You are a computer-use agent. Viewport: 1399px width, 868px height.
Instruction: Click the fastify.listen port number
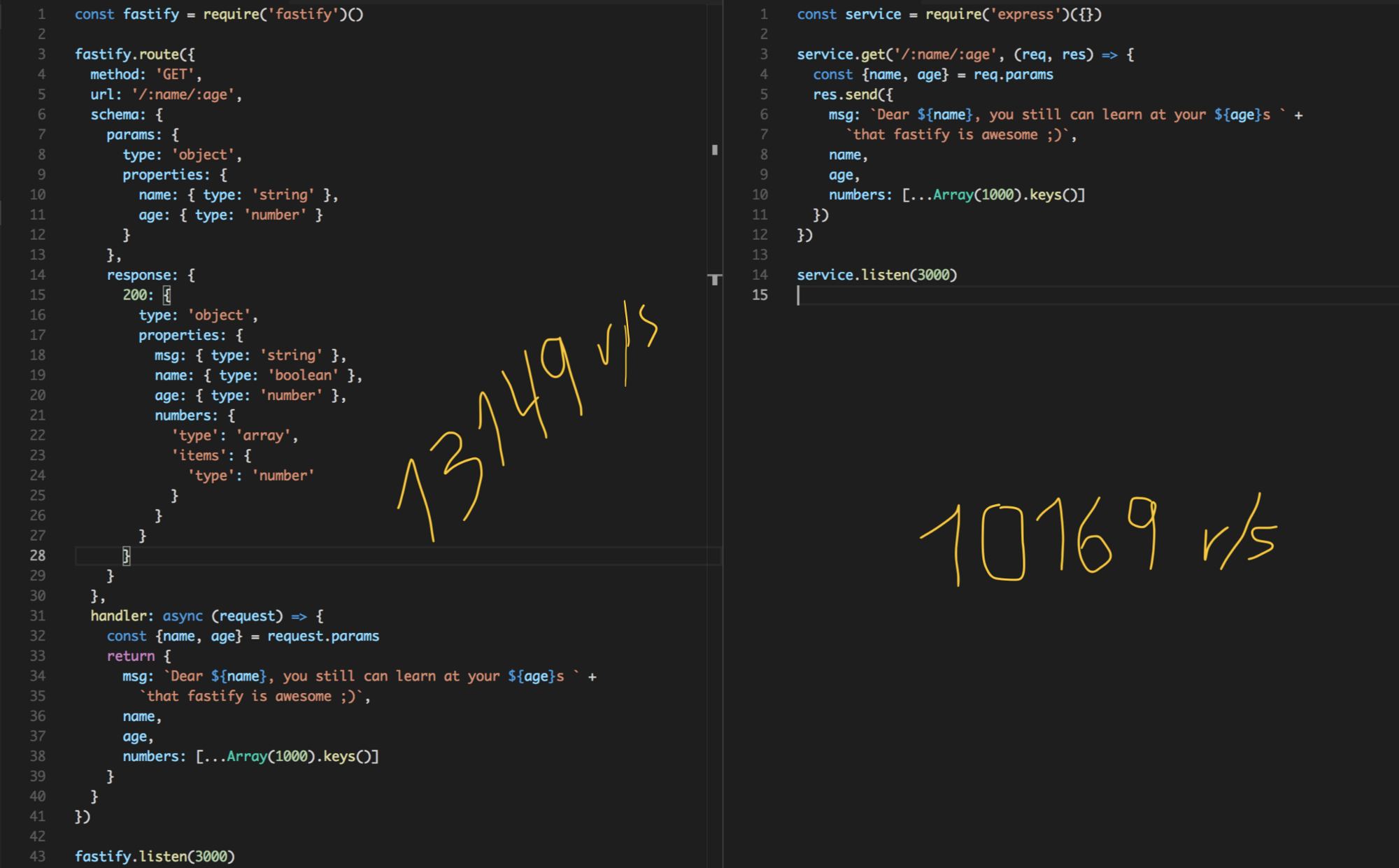click(x=215, y=857)
